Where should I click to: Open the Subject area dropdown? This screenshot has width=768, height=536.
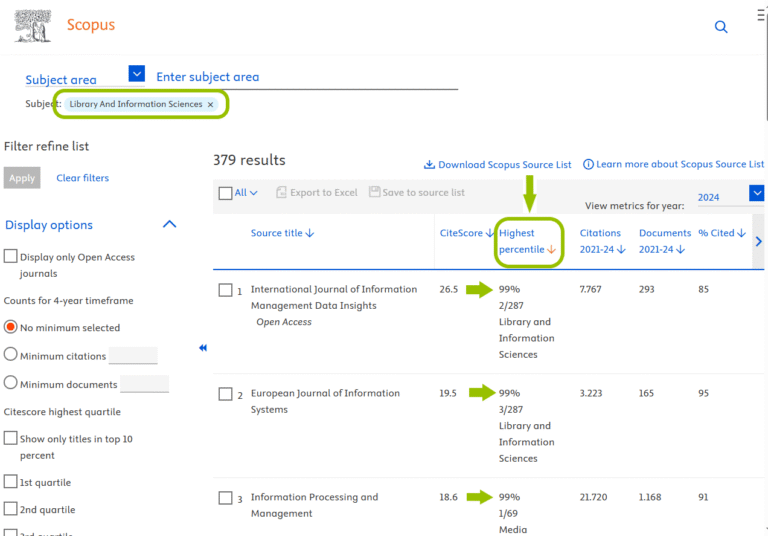pyautogui.click(x=137, y=73)
